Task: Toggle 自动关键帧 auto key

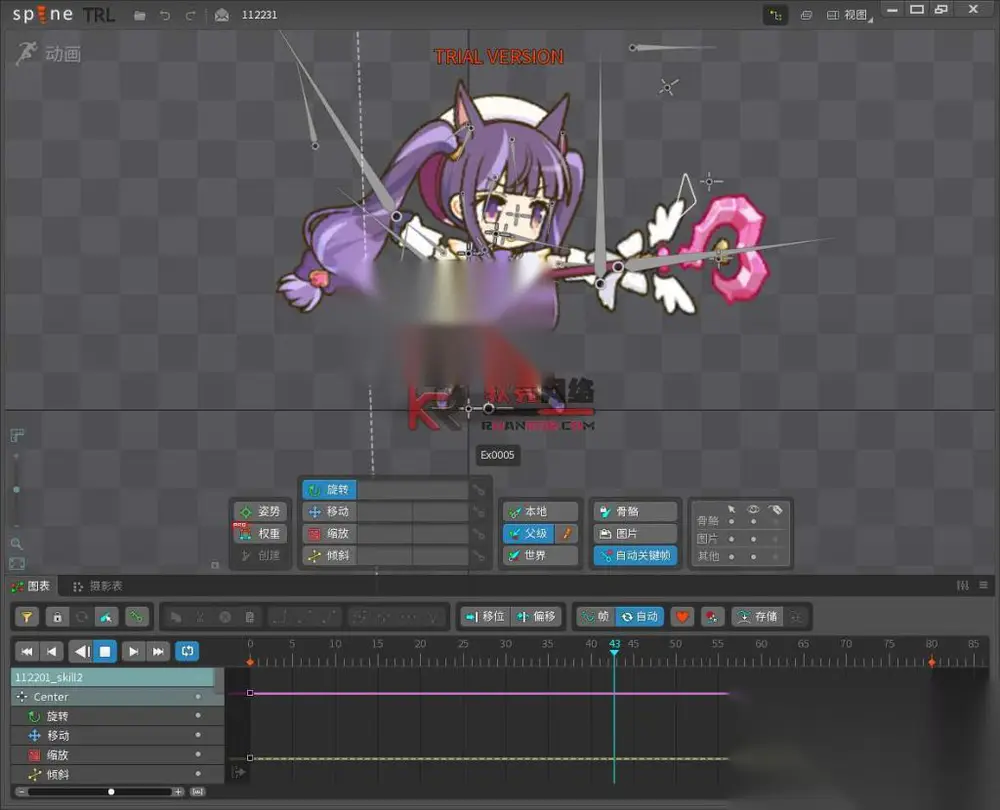Action: [x=635, y=556]
